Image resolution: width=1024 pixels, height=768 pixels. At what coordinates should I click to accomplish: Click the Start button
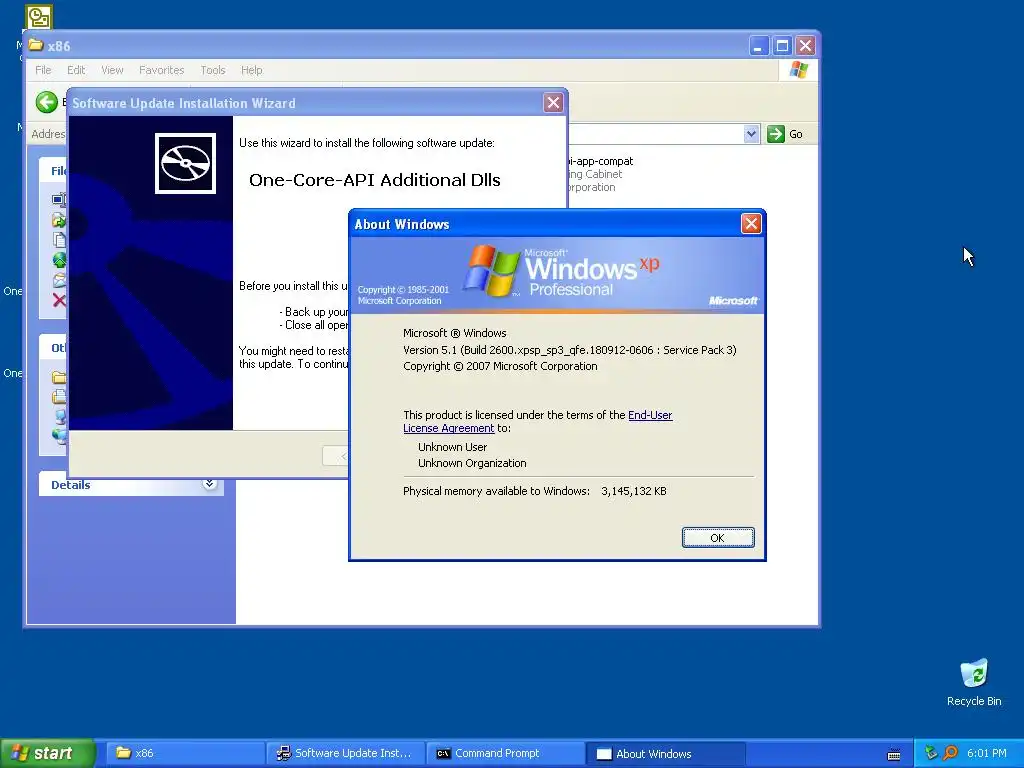click(47, 753)
